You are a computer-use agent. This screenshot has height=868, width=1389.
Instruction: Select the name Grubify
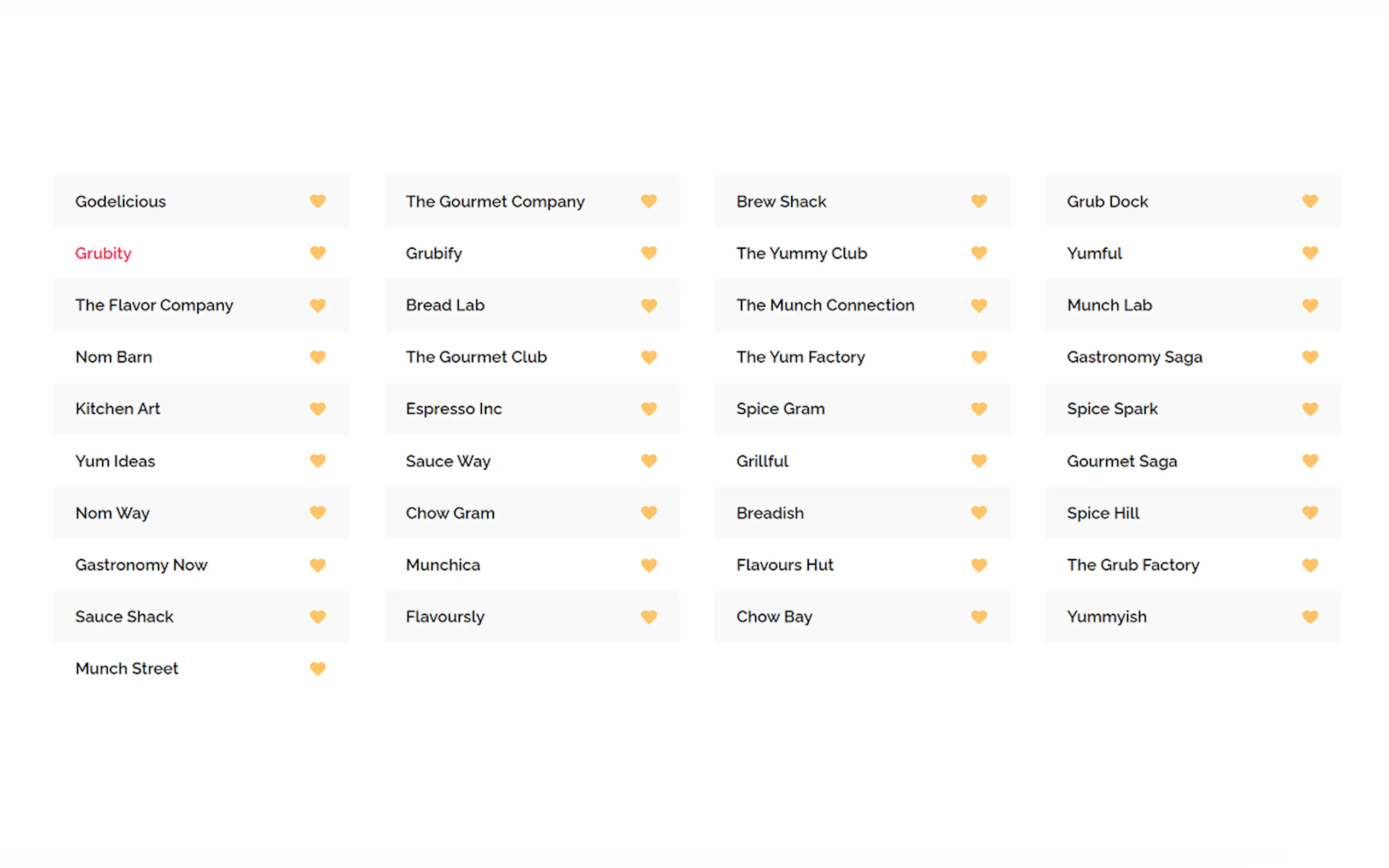pyautogui.click(x=434, y=253)
